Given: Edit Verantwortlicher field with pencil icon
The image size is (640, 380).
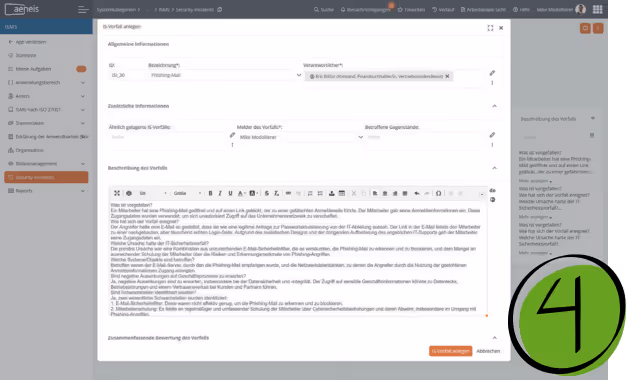Looking at the screenshot, I should [x=492, y=73].
